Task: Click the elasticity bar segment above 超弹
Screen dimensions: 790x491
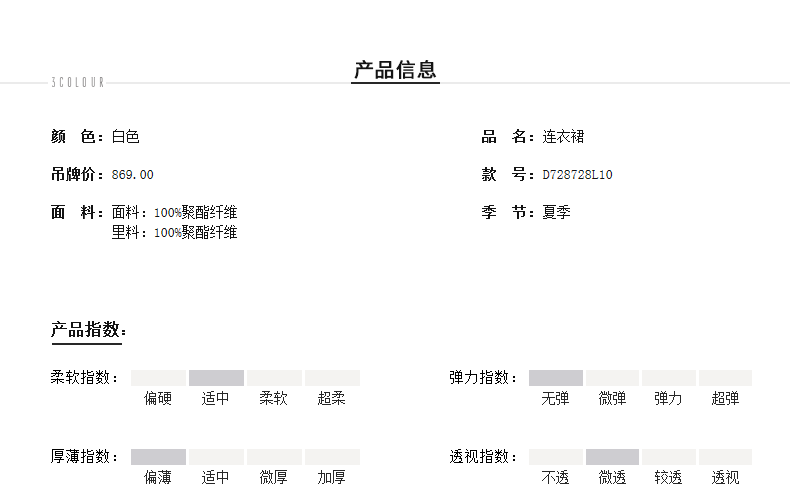Action: point(725,378)
